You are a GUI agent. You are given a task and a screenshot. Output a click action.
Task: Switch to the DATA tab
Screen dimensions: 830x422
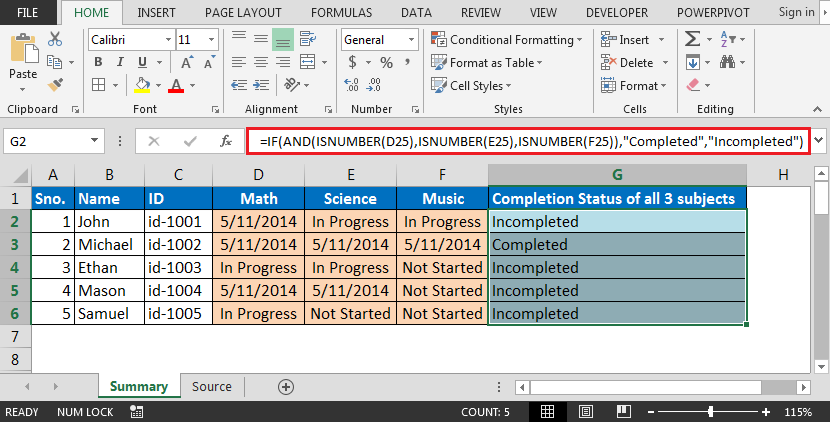click(417, 13)
